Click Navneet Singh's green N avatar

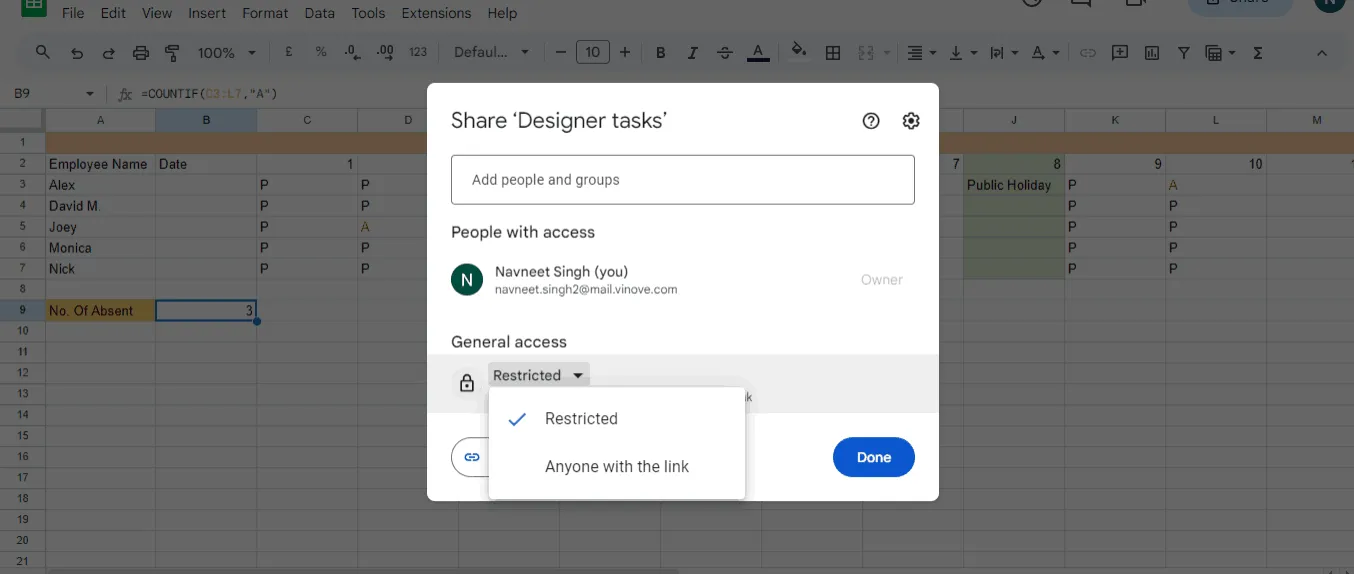click(467, 280)
